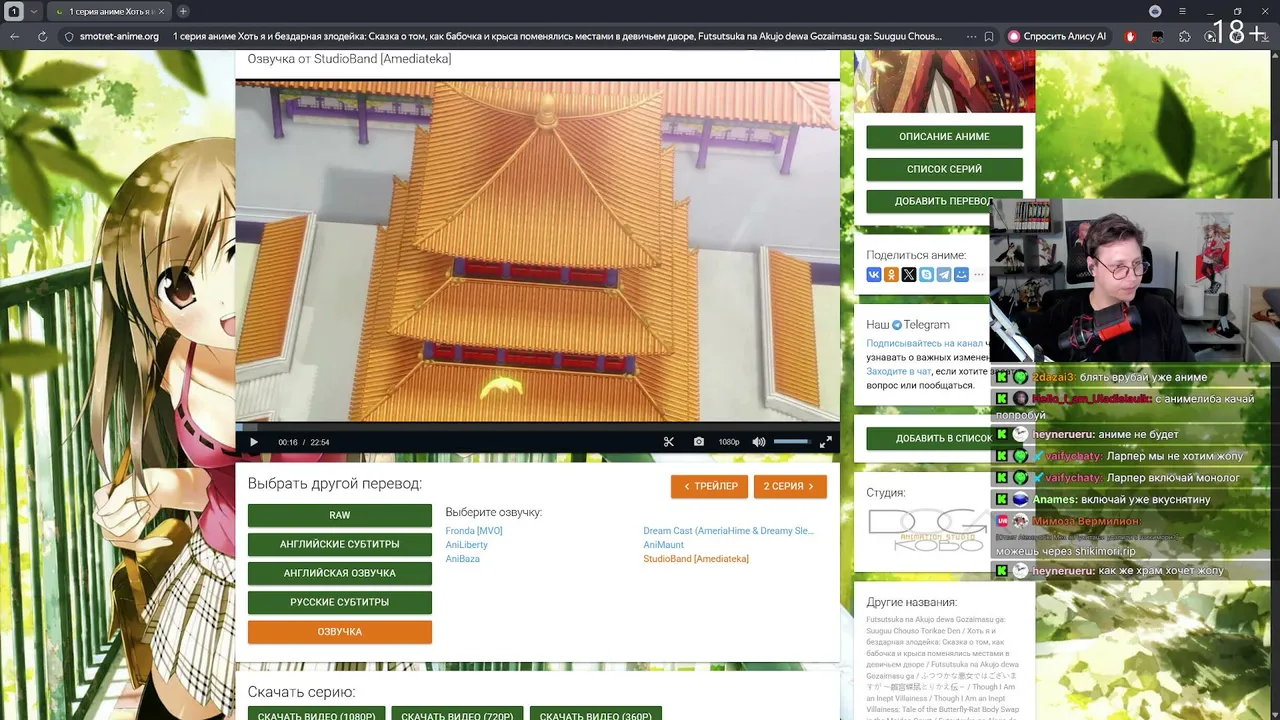Image resolution: width=1280 pixels, height=720 pixels.
Task: Share anime on Skype
Action: 926,275
